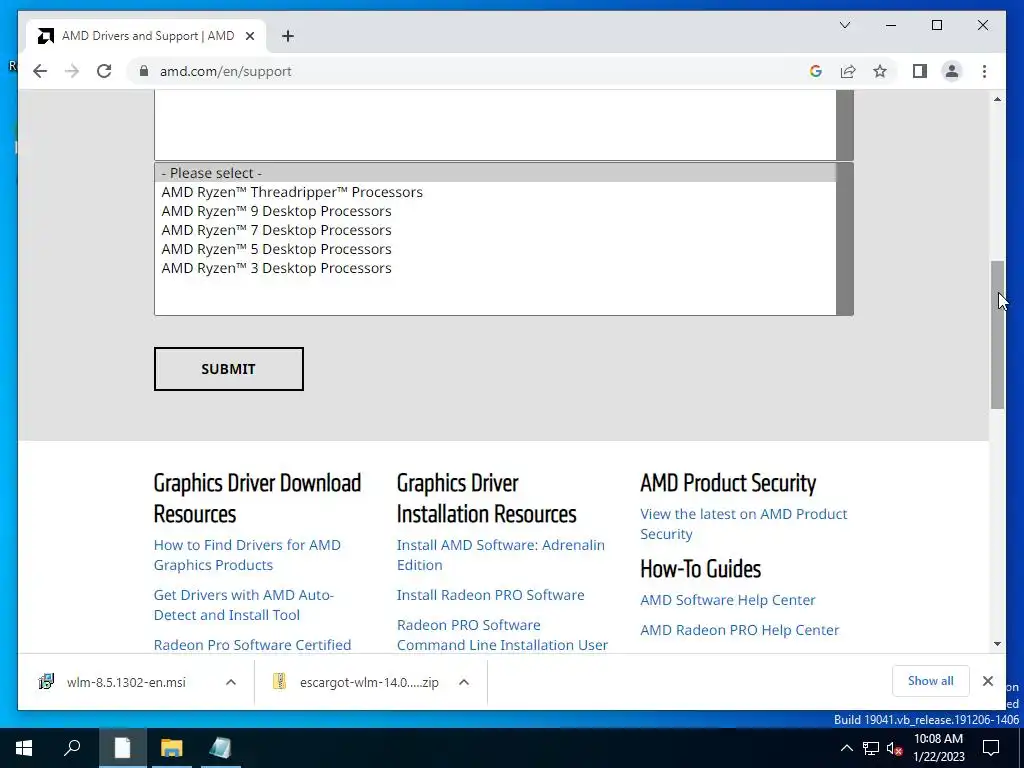Screen dimensions: 1024x768
Task: Click the browser forward arrow
Action: pyautogui.click(x=72, y=71)
